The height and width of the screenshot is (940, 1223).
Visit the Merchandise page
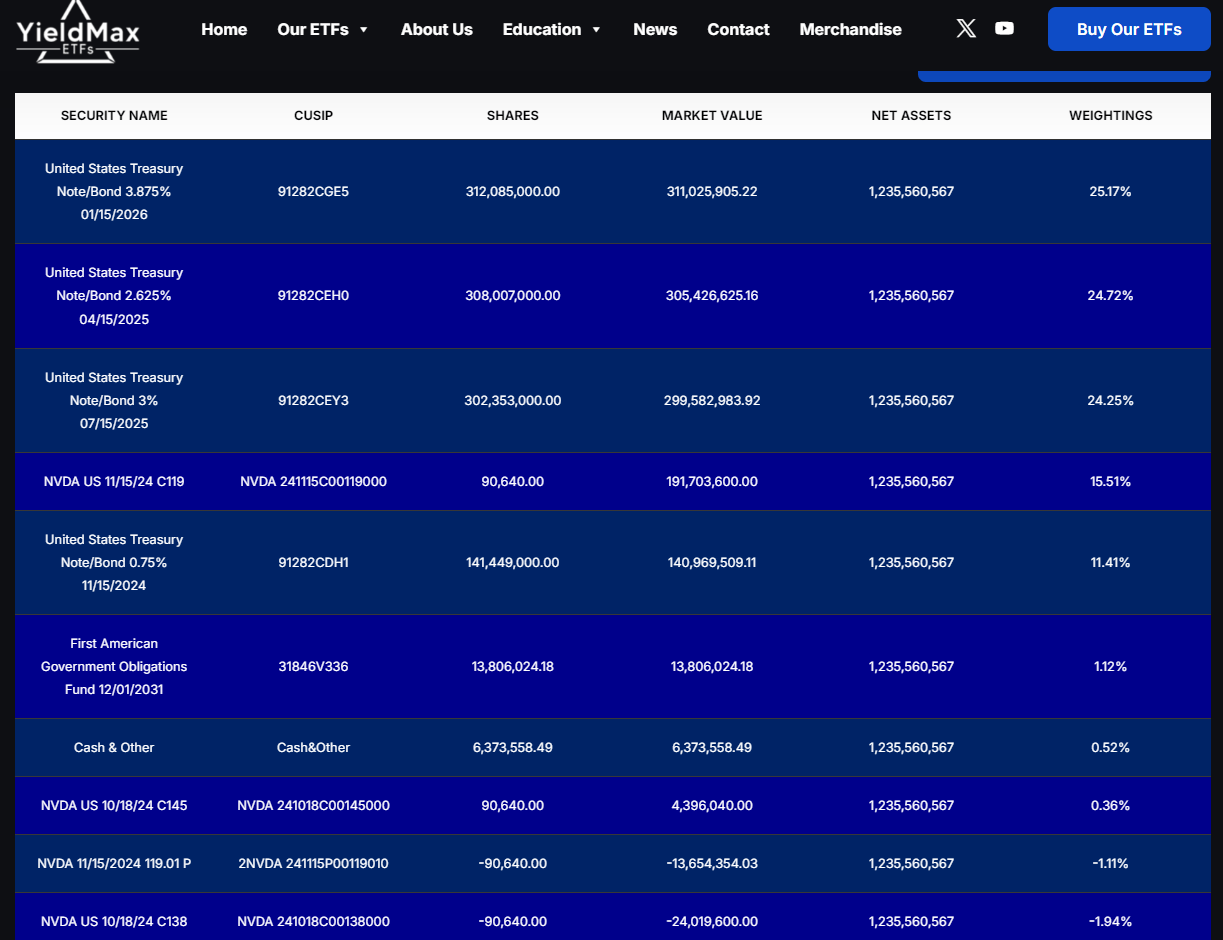coord(850,30)
